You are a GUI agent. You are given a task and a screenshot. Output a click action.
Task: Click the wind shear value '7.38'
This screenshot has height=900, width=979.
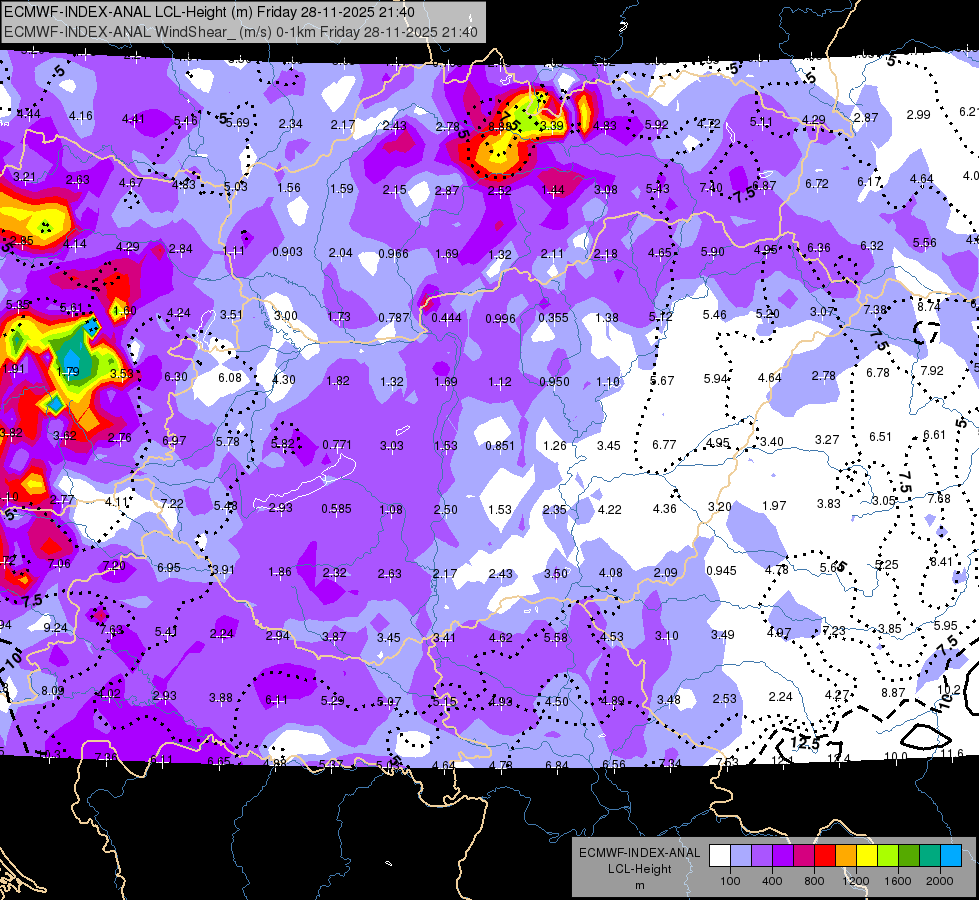tap(875, 310)
